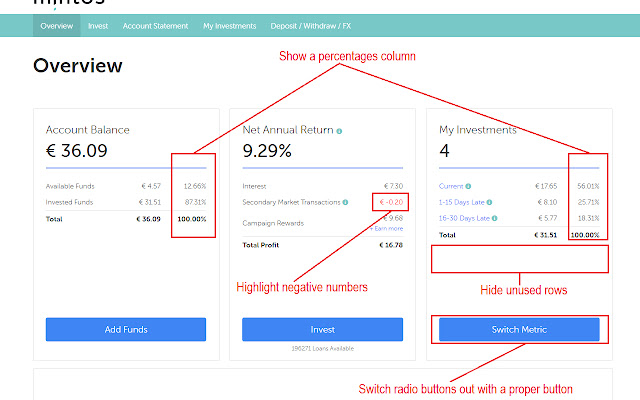640x400 pixels.
Task: Click the 9.29% net annual return value
Action: [267, 151]
